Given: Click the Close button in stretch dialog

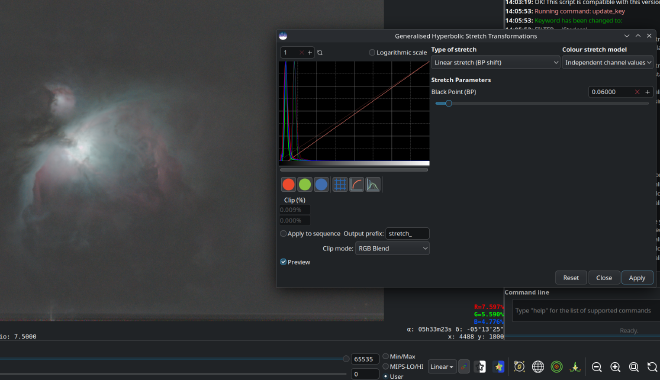Looking at the screenshot, I should tap(604, 278).
